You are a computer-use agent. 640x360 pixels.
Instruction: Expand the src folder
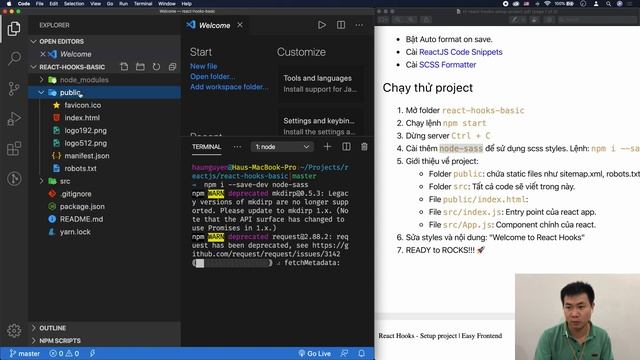41,181
